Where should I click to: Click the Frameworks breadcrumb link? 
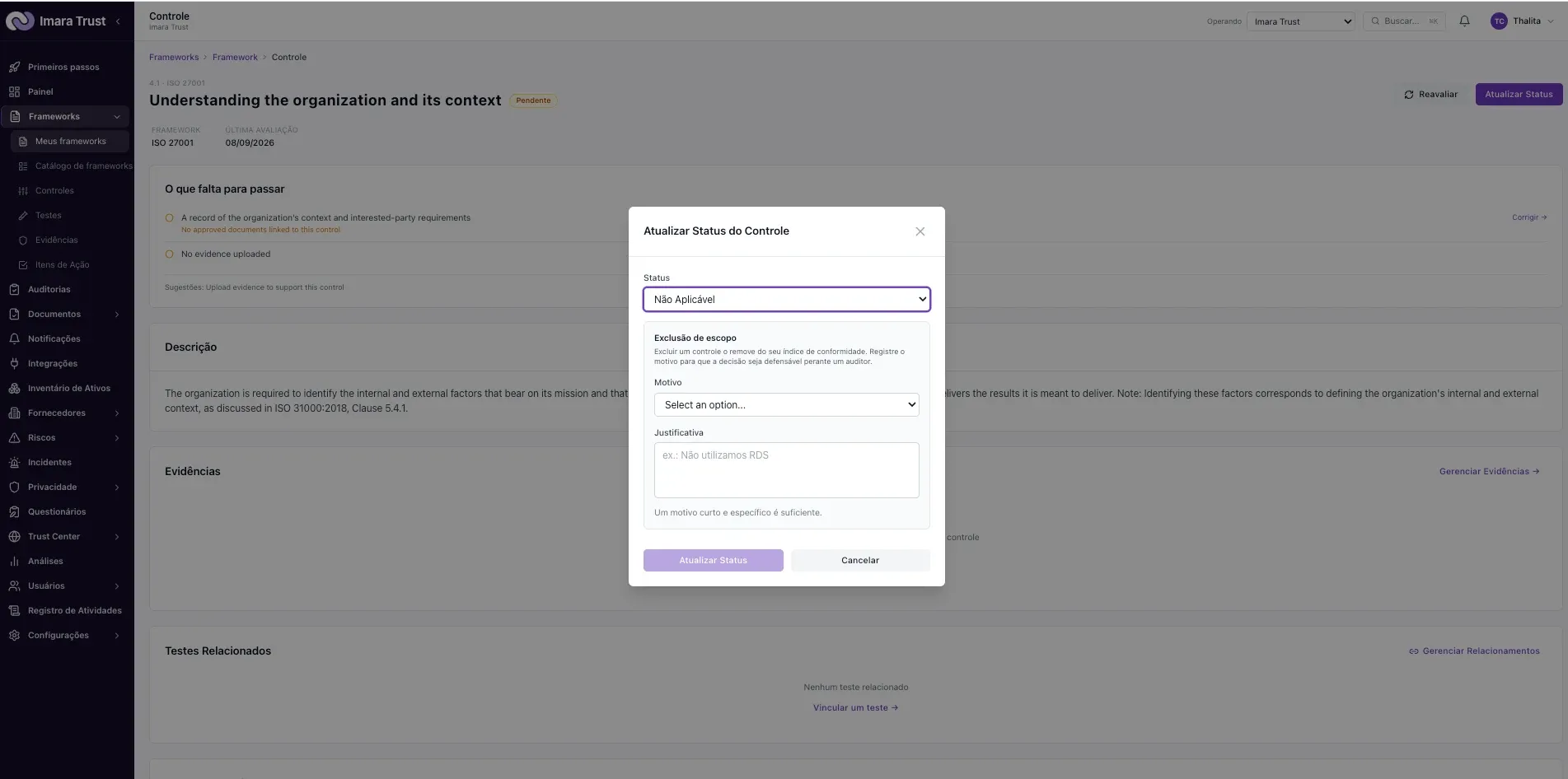click(x=174, y=57)
